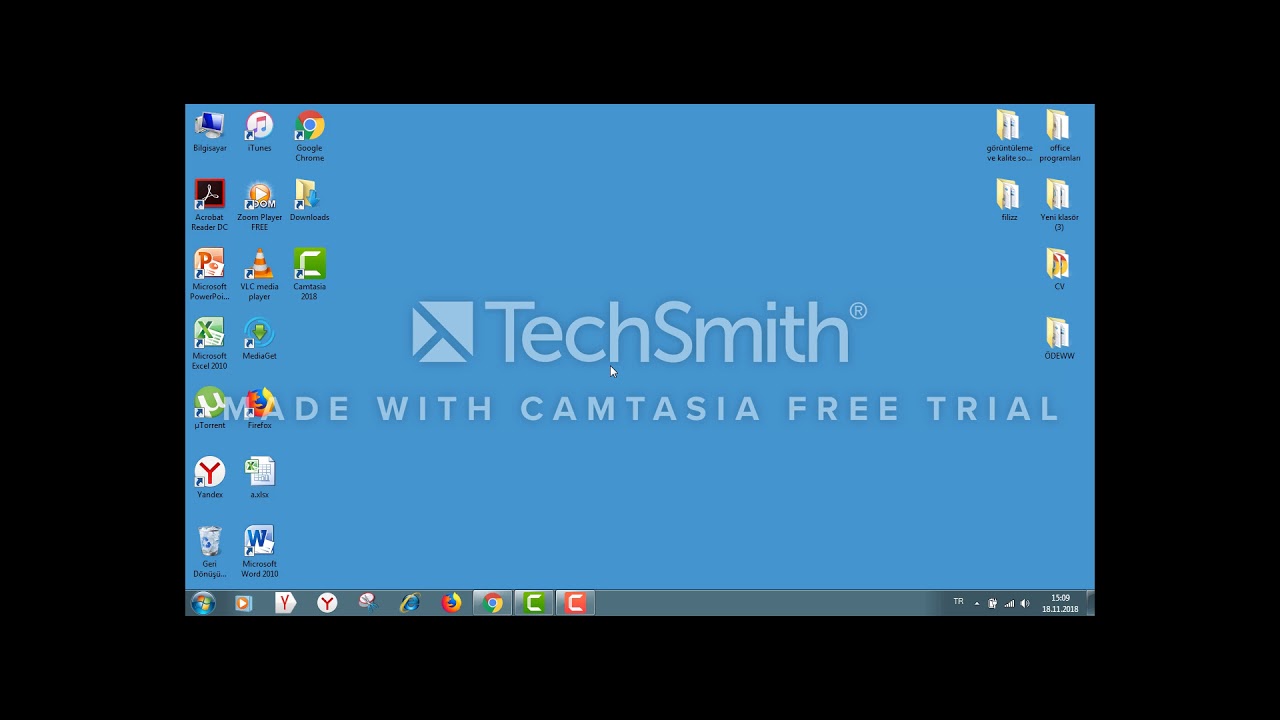The image size is (1280, 720).
Task: Select VLC media player icon
Action: coord(259,274)
